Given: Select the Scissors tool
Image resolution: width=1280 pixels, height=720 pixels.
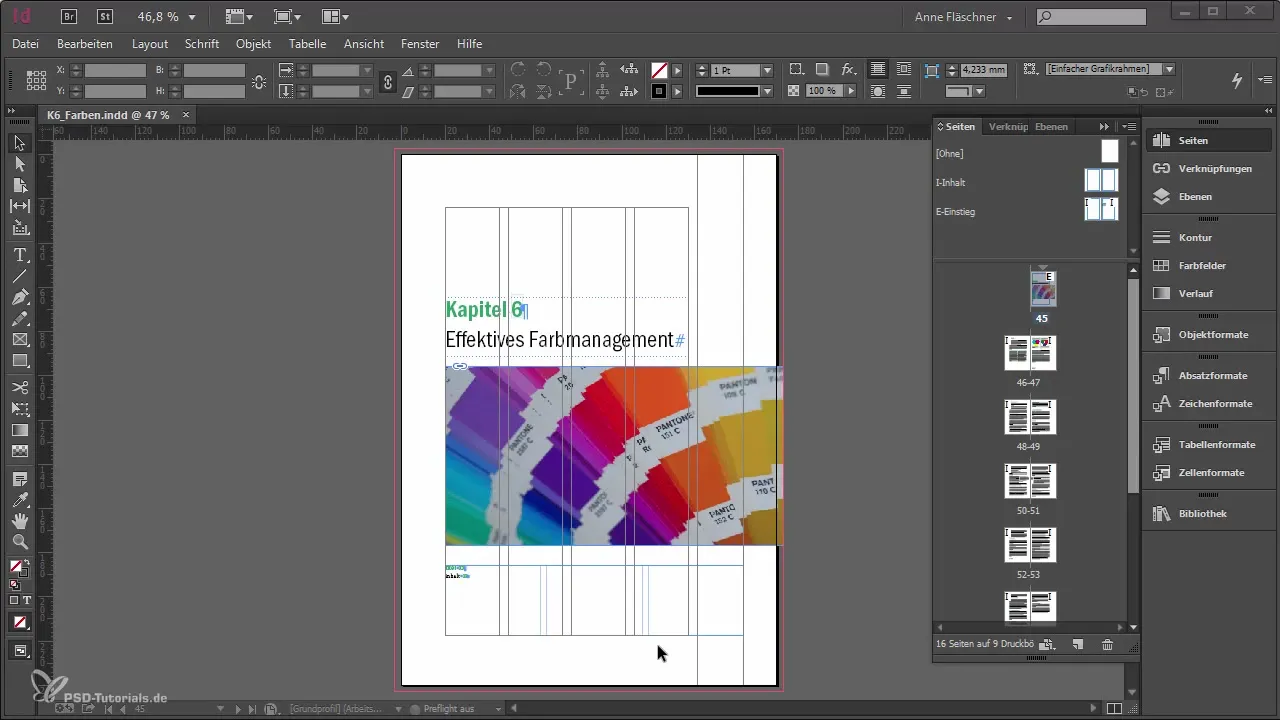Looking at the screenshot, I should click(20, 387).
